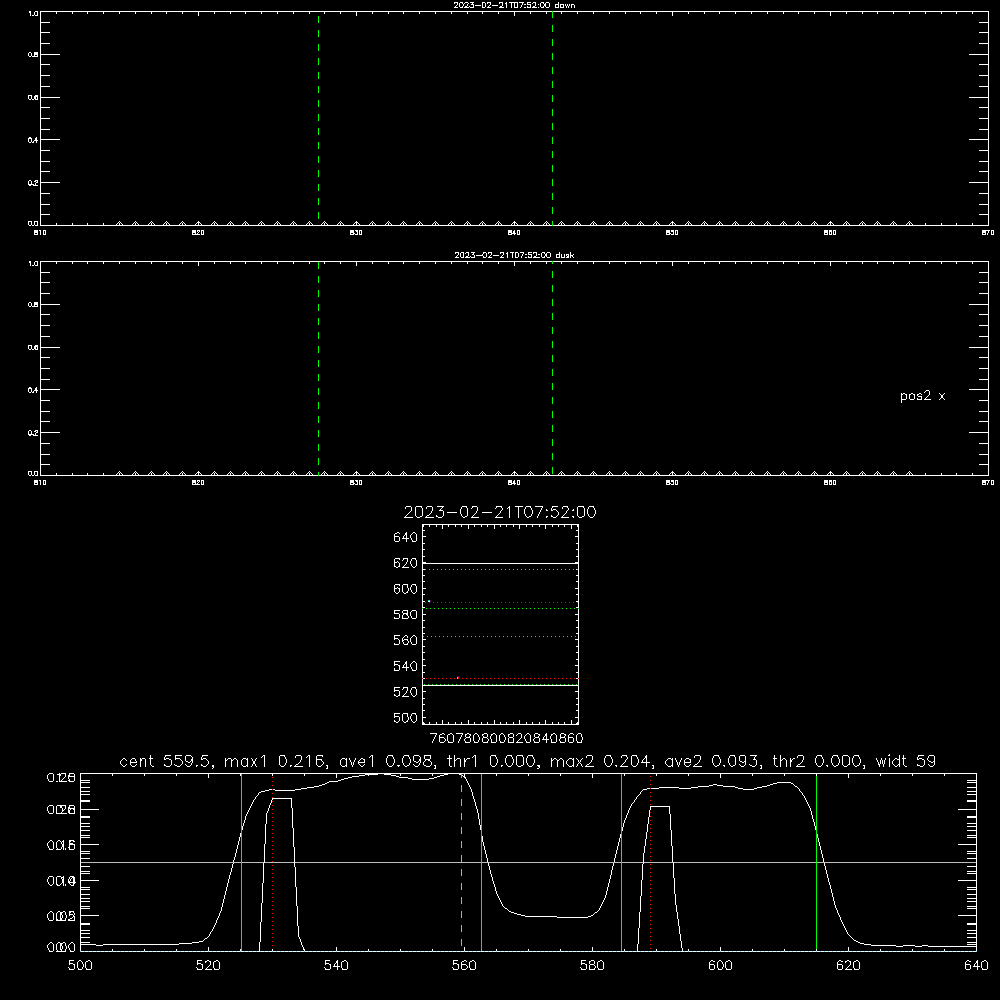
Task: Click 'max2 0.204' in the bottom plot title
Action: (x=601, y=761)
